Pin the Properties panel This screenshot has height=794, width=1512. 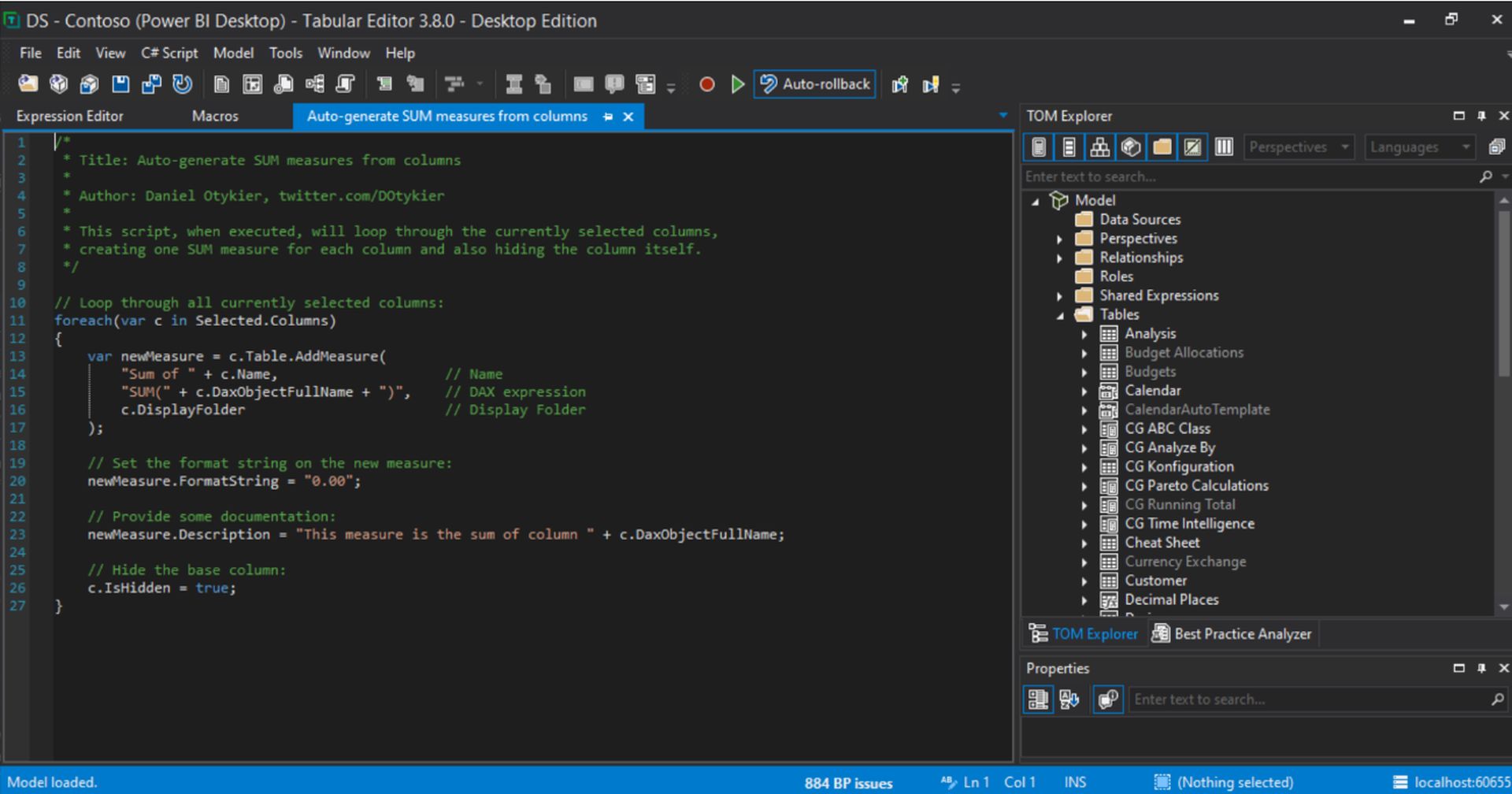(1481, 668)
